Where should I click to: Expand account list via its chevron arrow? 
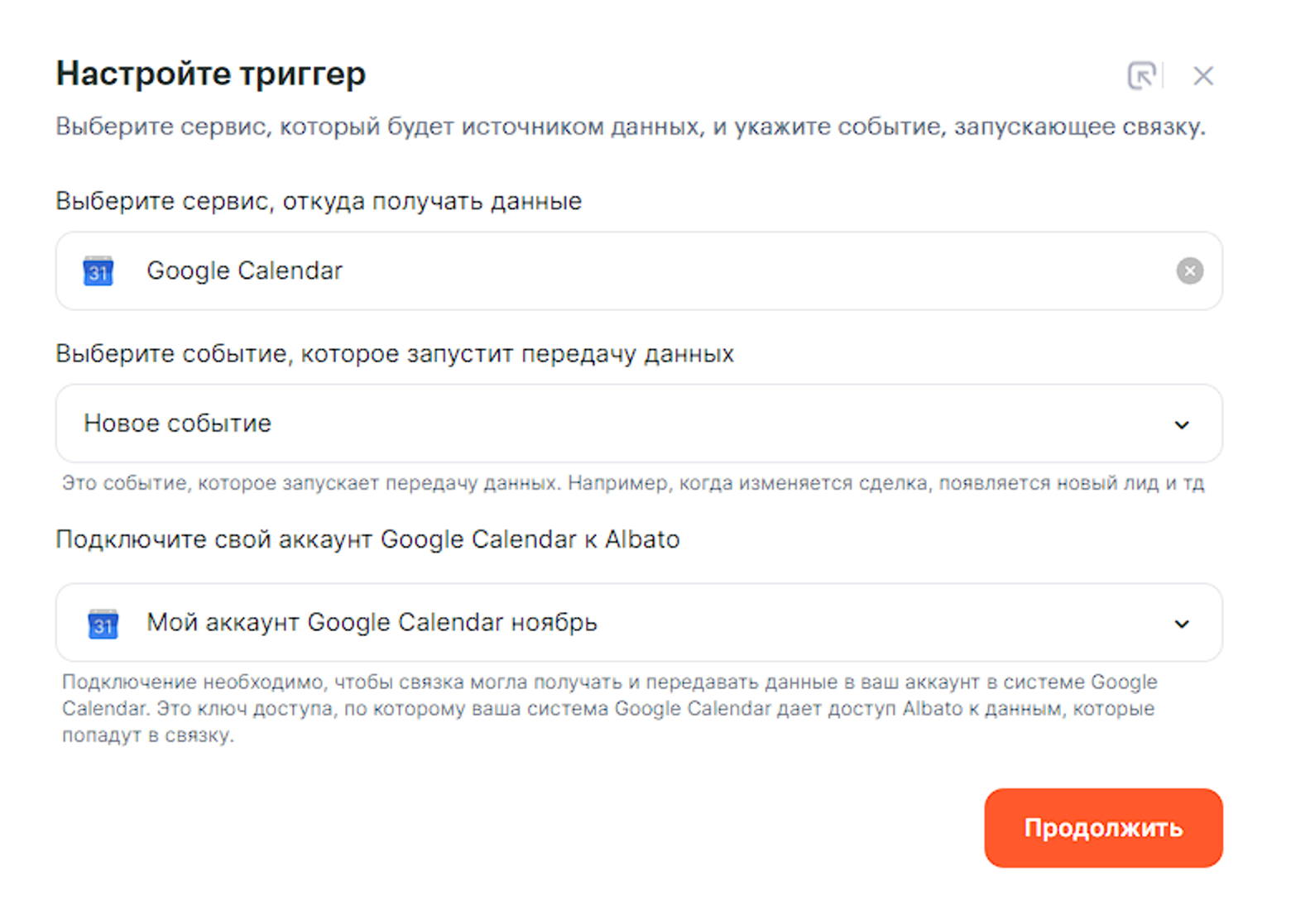point(1181,624)
